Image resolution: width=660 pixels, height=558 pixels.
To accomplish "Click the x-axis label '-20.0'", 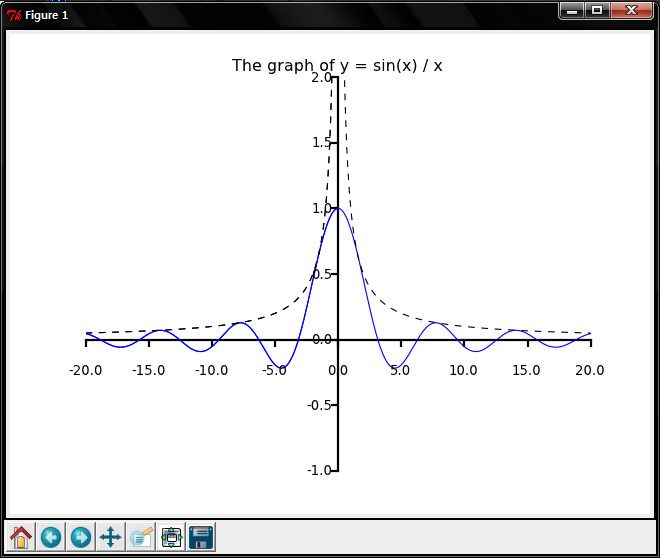I will 85,370.
